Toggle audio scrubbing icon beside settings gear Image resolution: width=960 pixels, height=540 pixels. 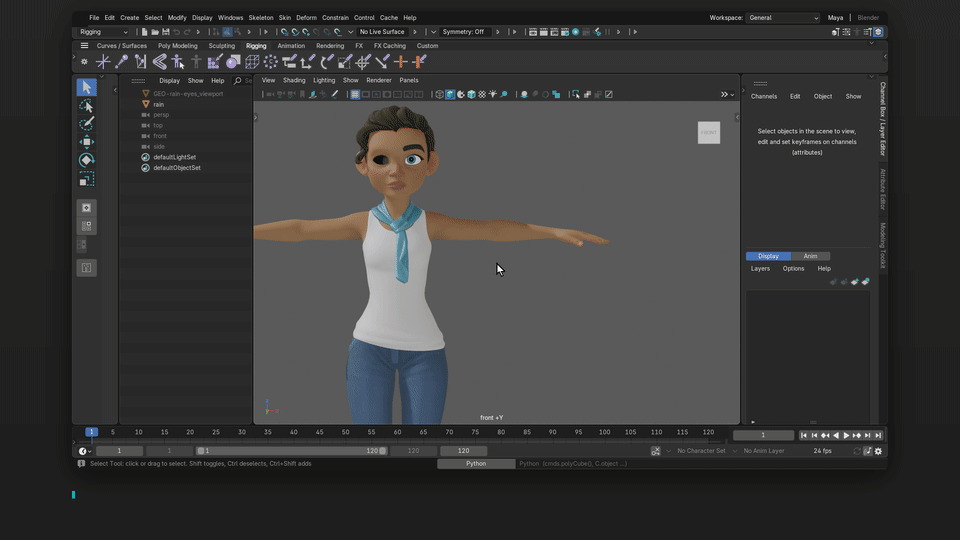868,451
